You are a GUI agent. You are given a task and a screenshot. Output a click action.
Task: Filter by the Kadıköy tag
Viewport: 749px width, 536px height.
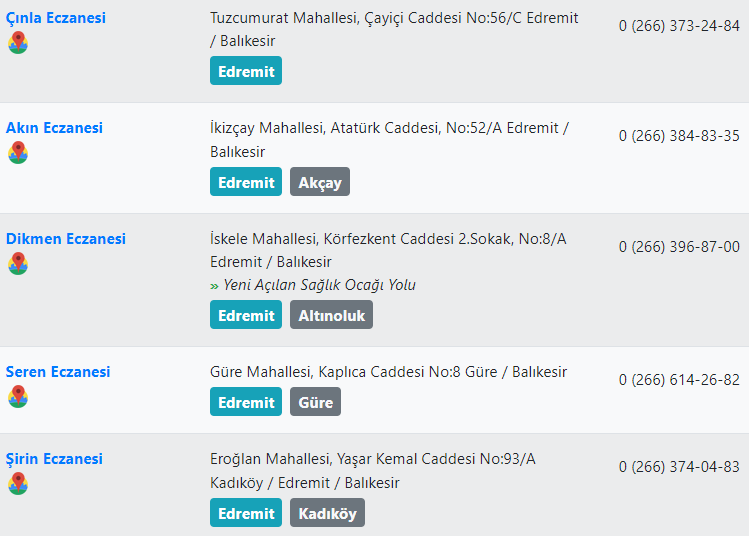click(x=327, y=513)
